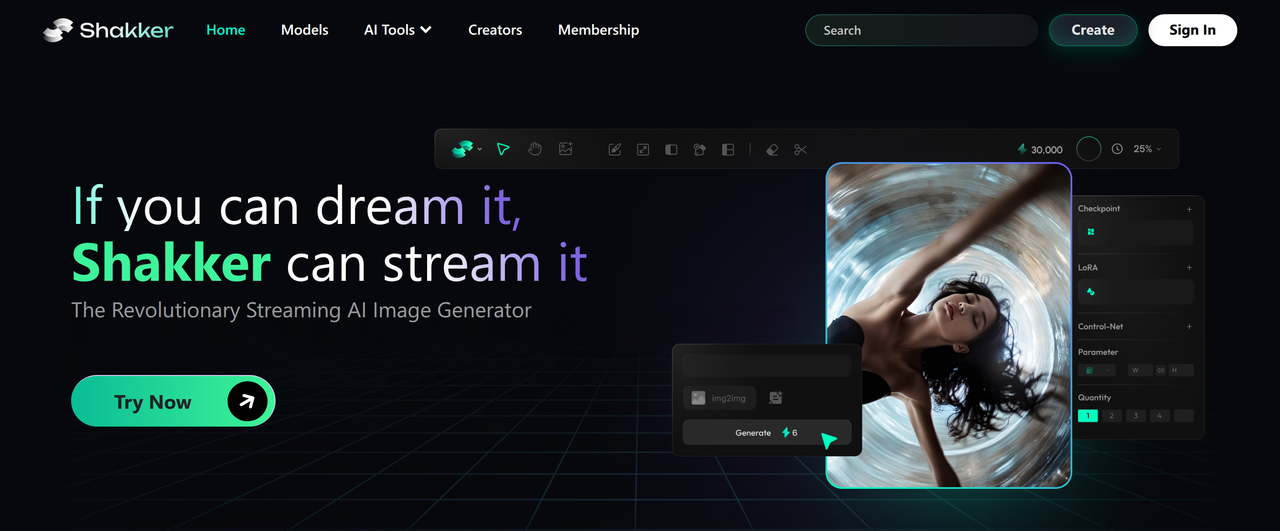1280x531 pixels.
Task: Click the shapes fill tool icon
Action: [700, 149]
